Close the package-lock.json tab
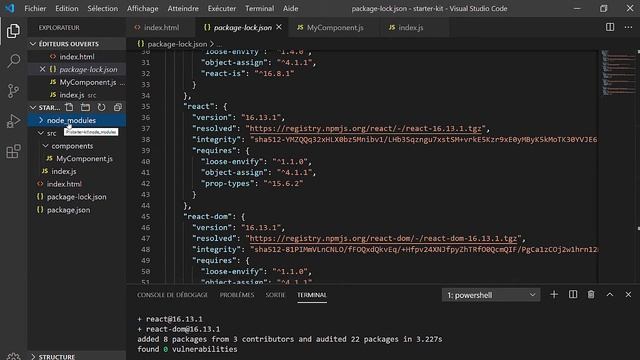The image size is (640, 360). (x=279, y=27)
